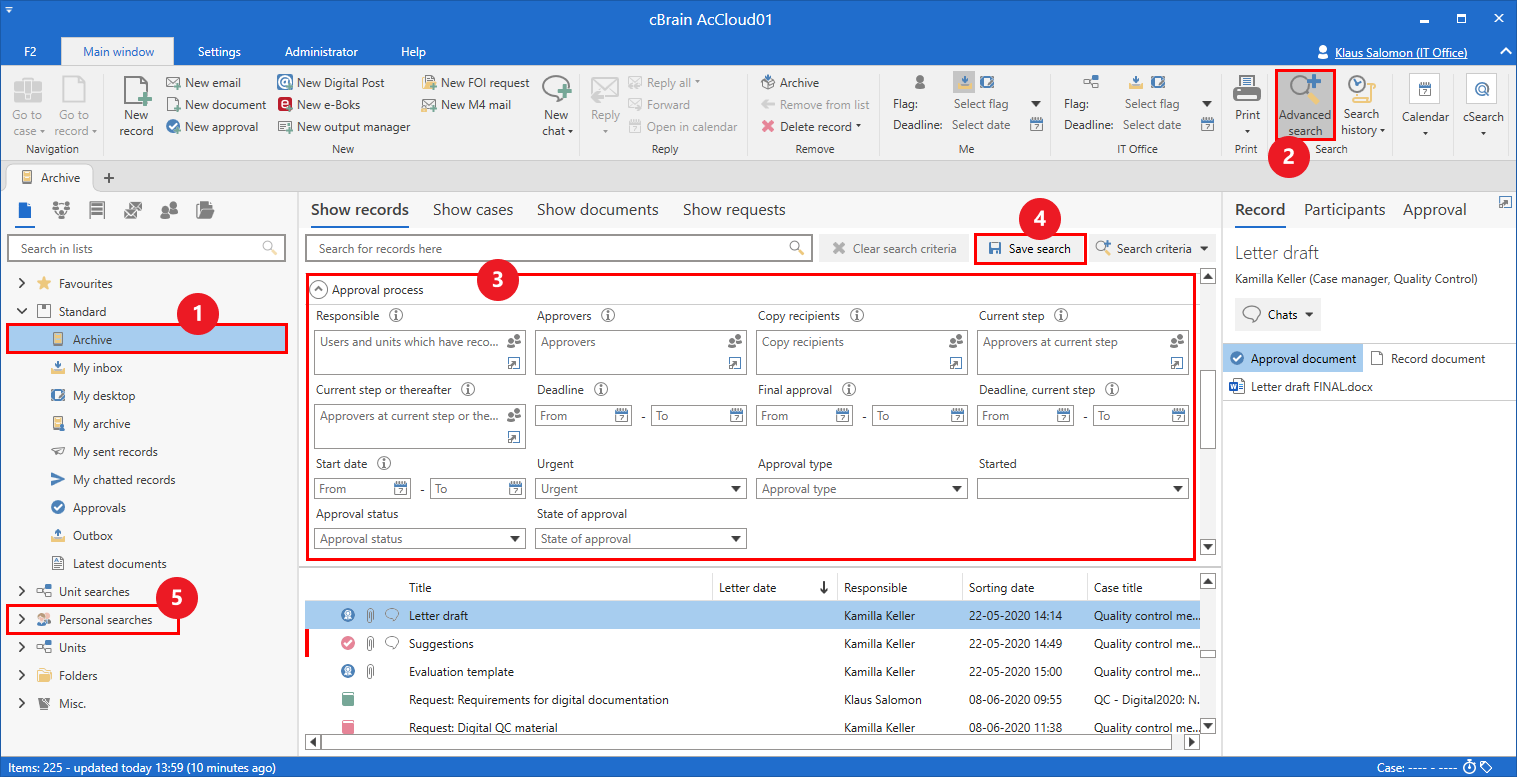1517x777 pixels.
Task: Open the Urgent dropdown
Action: point(736,489)
